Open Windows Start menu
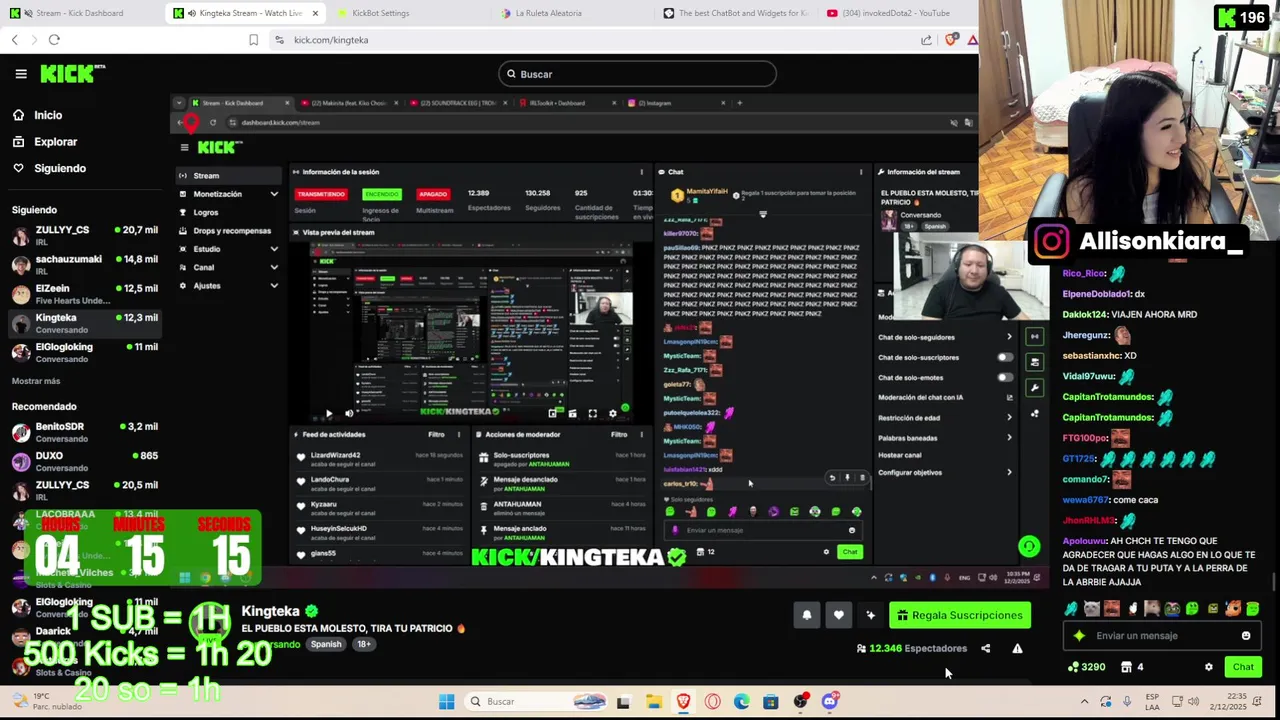The height and width of the screenshot is (720, 1280). [447, 702]
